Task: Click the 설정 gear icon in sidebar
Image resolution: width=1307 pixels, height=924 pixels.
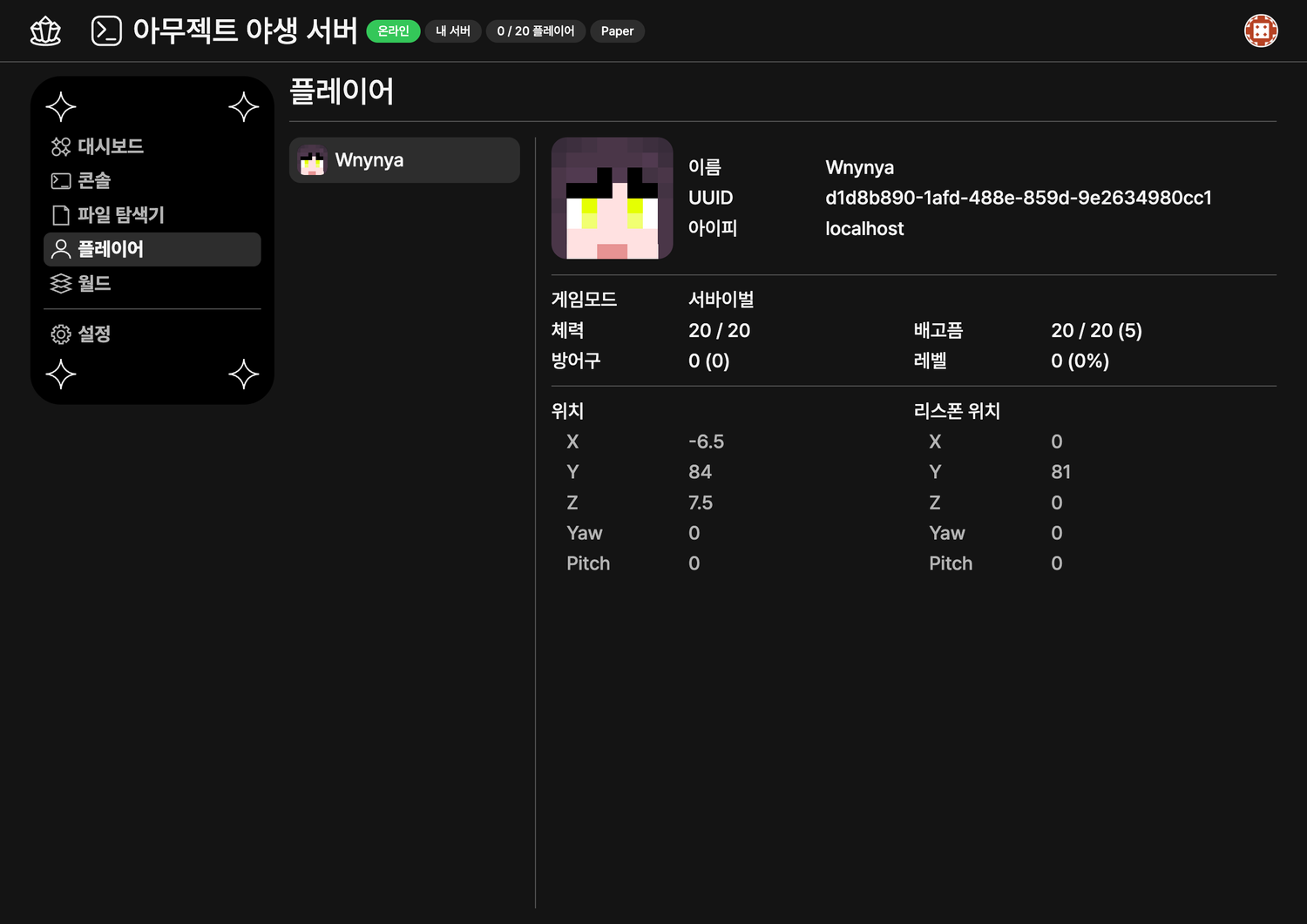Action: [61, 334]
